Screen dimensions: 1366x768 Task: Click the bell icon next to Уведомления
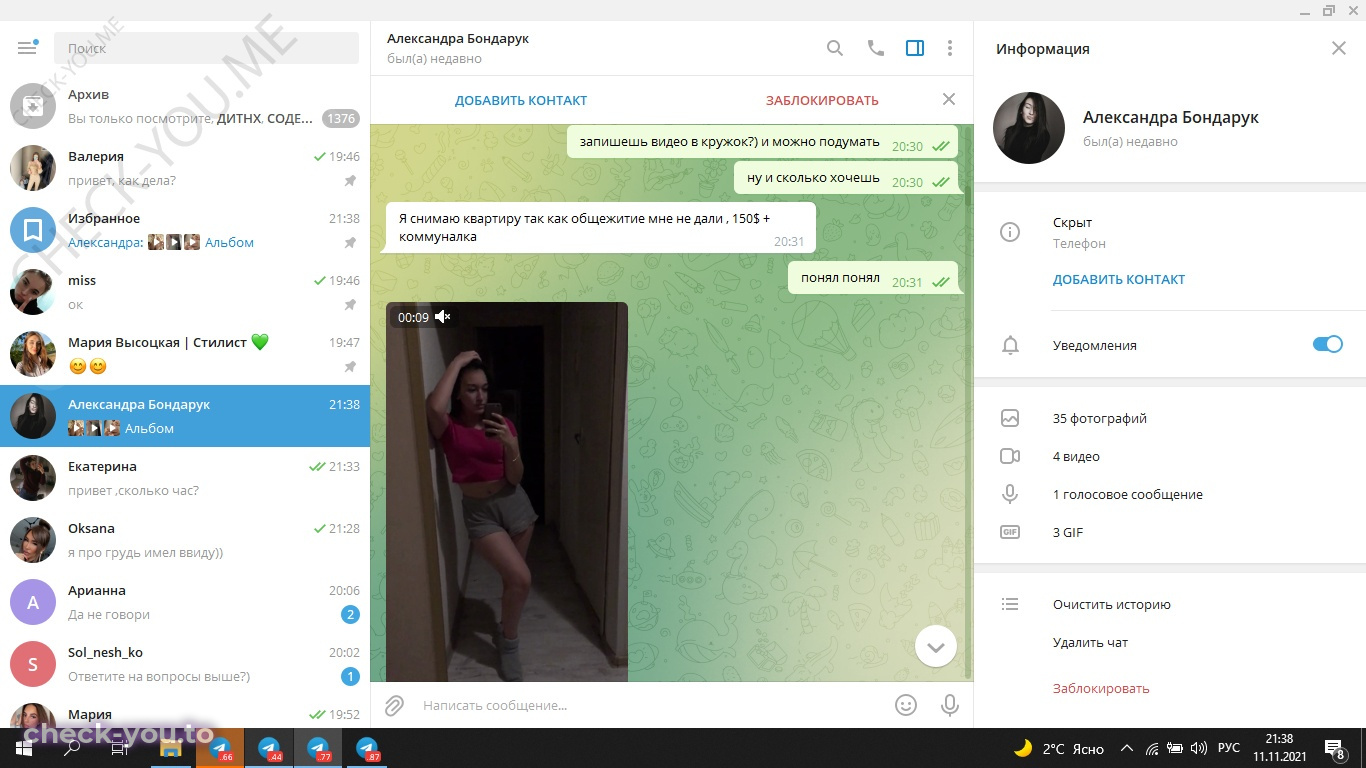[1011, 346]
